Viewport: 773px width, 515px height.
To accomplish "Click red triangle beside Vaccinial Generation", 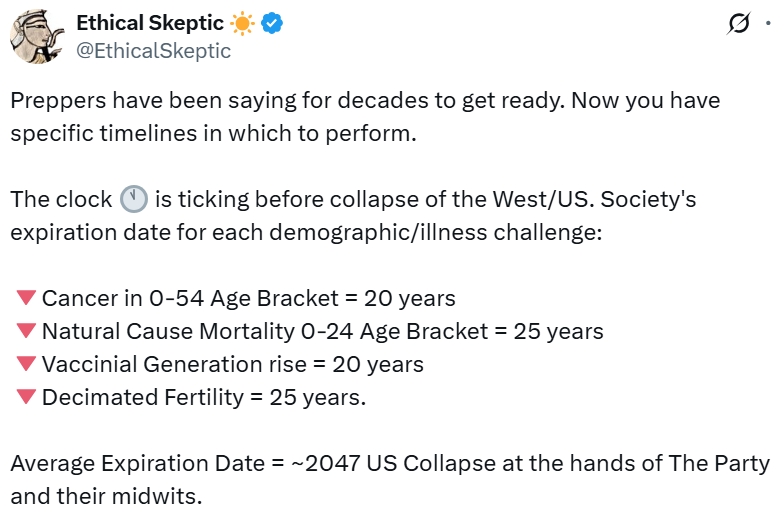I will click(x=26, y=364).
